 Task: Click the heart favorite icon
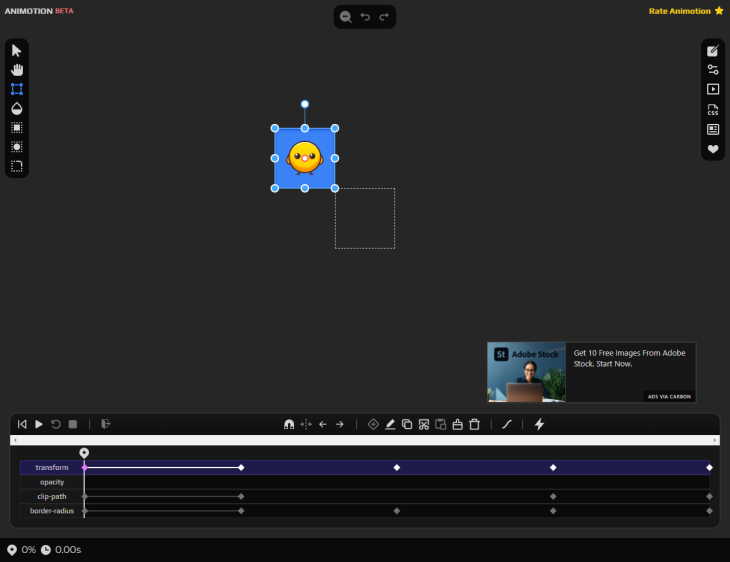coord(713,149)
